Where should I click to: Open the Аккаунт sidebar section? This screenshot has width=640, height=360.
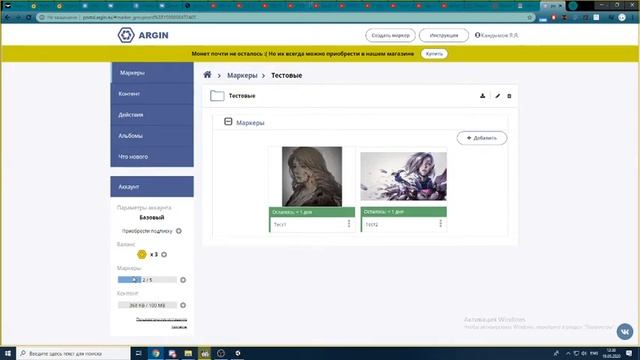[152, 187]
